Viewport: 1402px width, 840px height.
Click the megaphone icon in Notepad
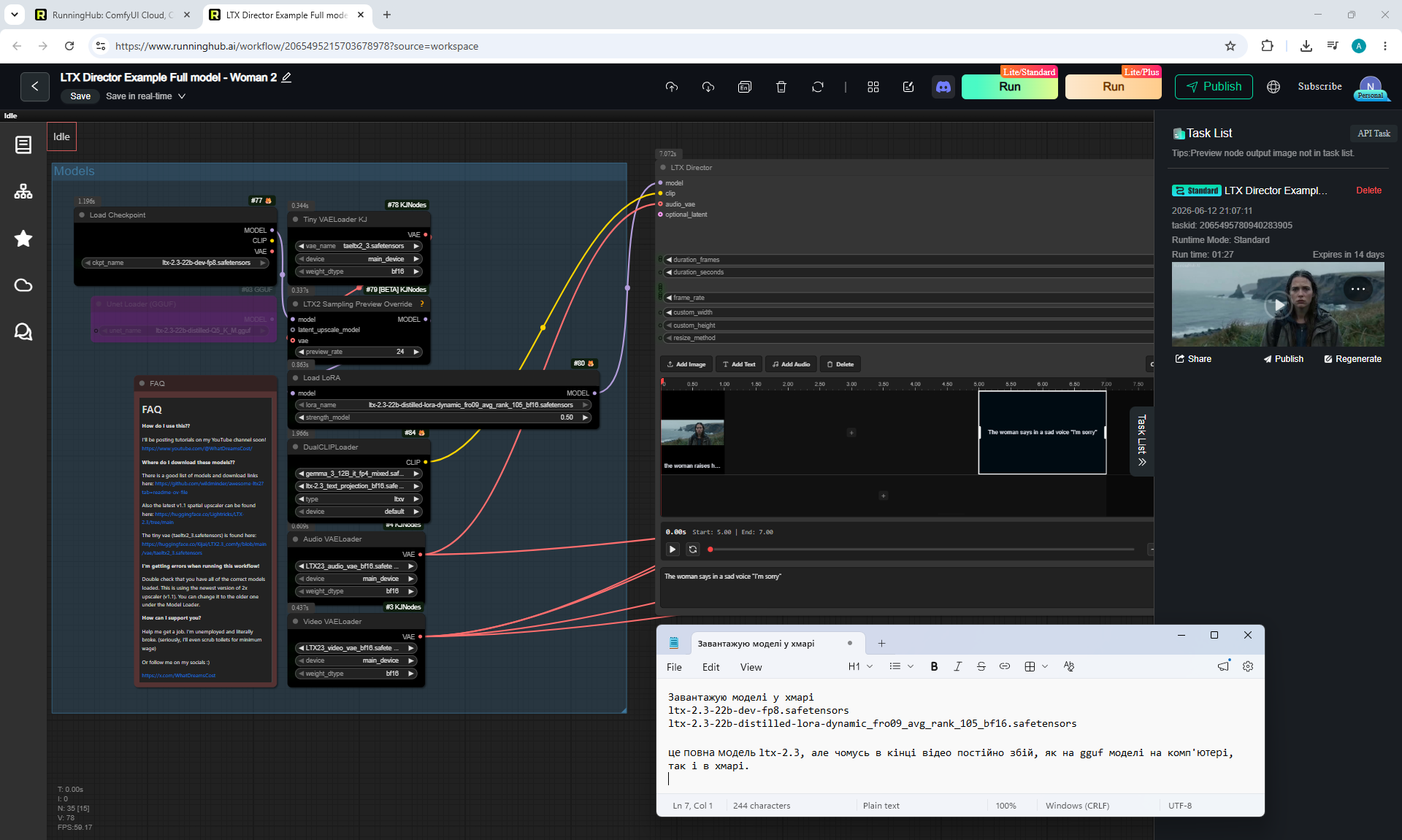pos(1223,666)
